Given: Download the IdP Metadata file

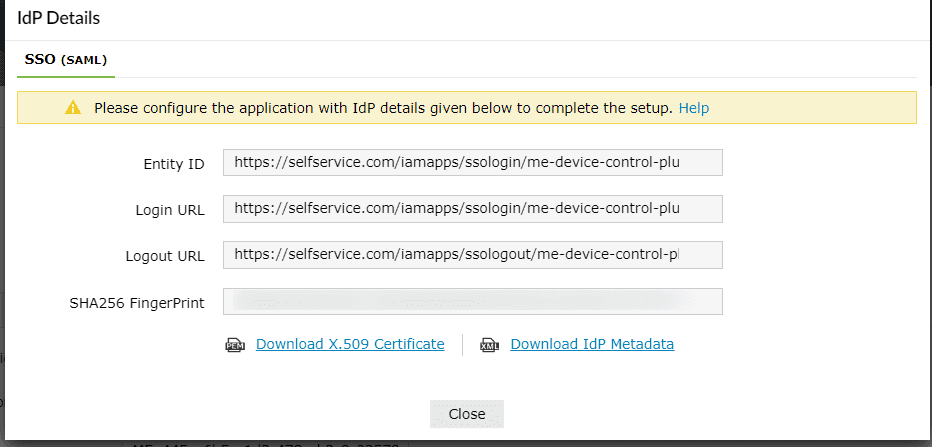Looking at the screenshot, I should pos(592,344).
